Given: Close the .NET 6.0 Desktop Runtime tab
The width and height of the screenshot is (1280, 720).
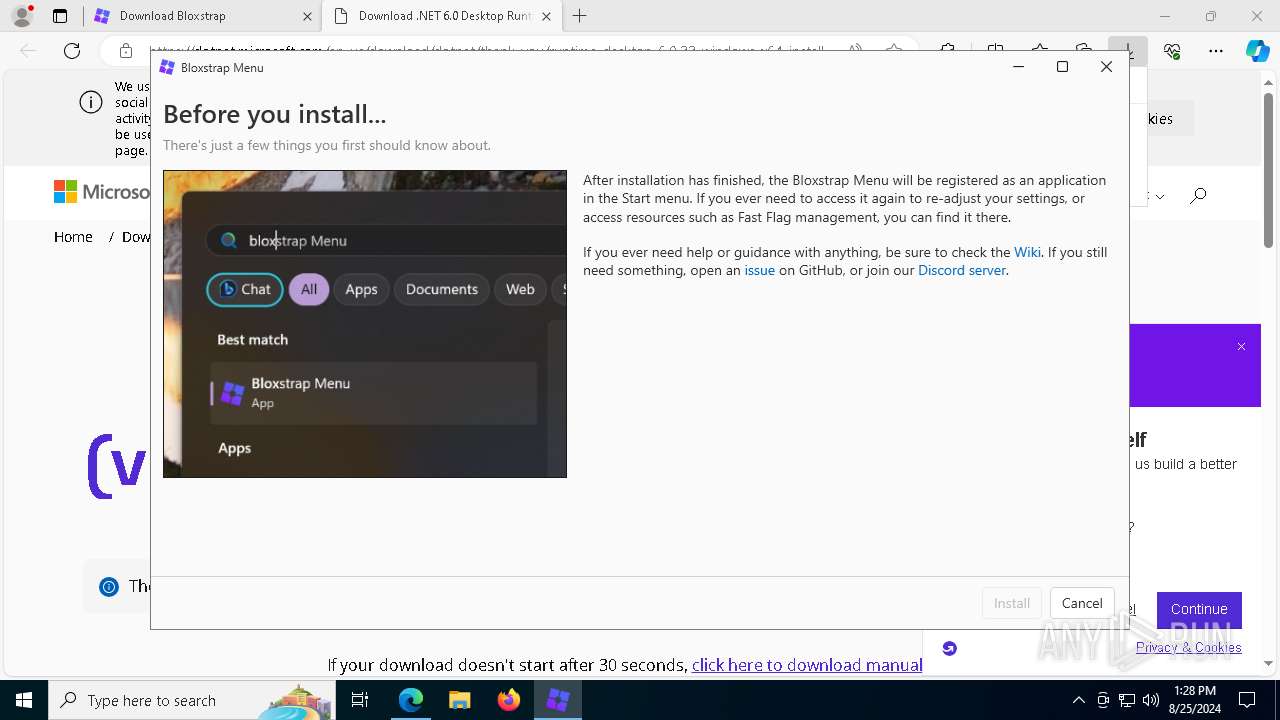Looking at the screenshot, I should tap(546, 16).
